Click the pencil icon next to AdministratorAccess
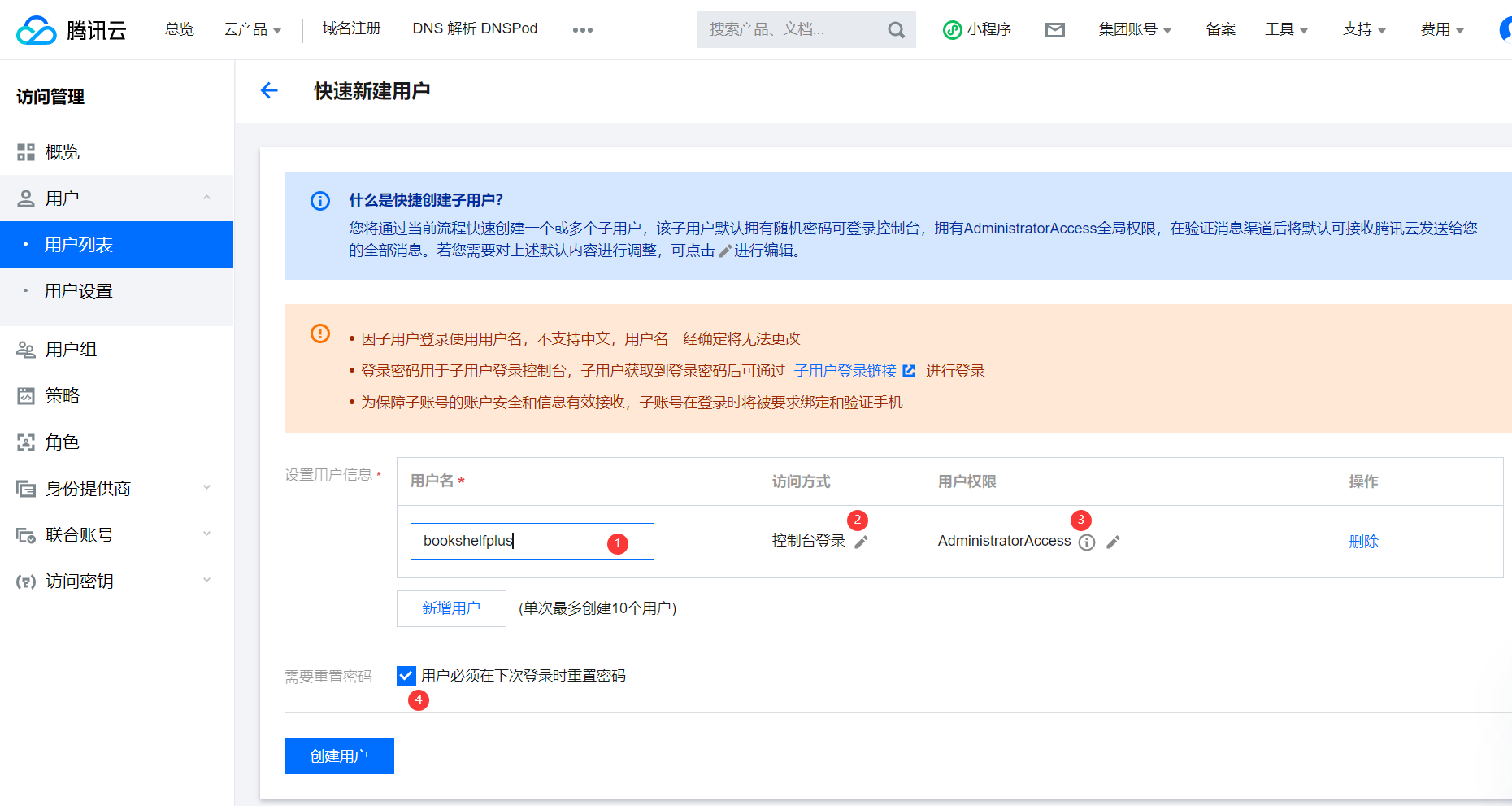Image resolution: width=1512 pixels, height=806 pixels. (1114, 542)
